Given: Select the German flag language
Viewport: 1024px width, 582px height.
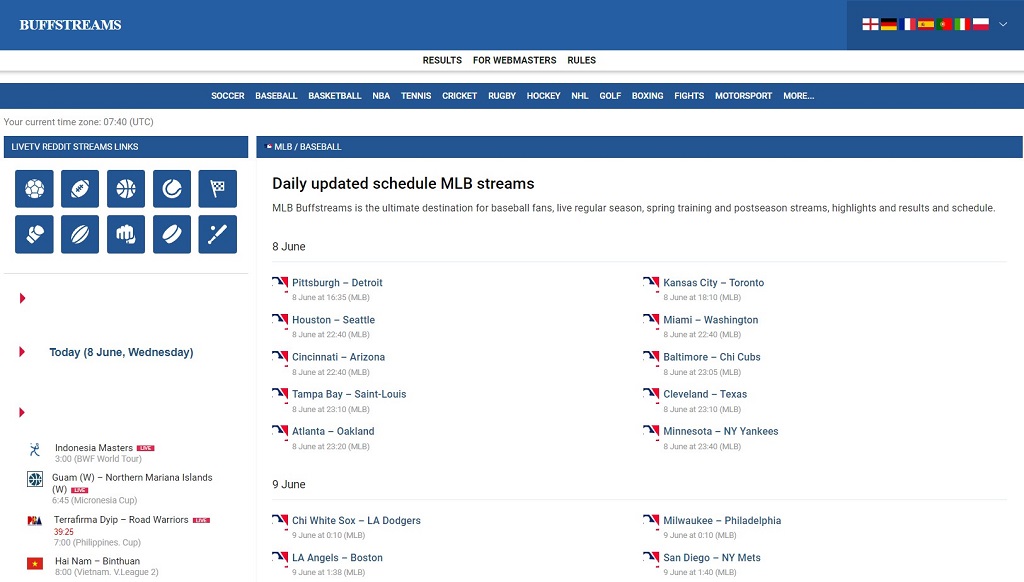Looking at the screenshot, I should (888, 24).
